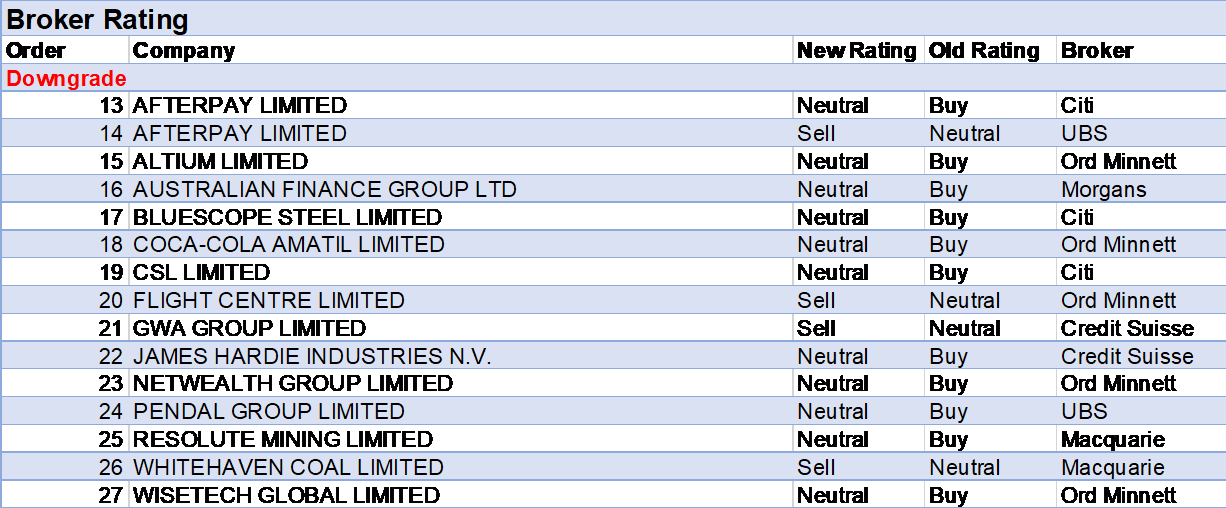Click the Sell rating for Afterpay Limited
The height and width of the screenshot is (508, 1226).
[816, 134]
